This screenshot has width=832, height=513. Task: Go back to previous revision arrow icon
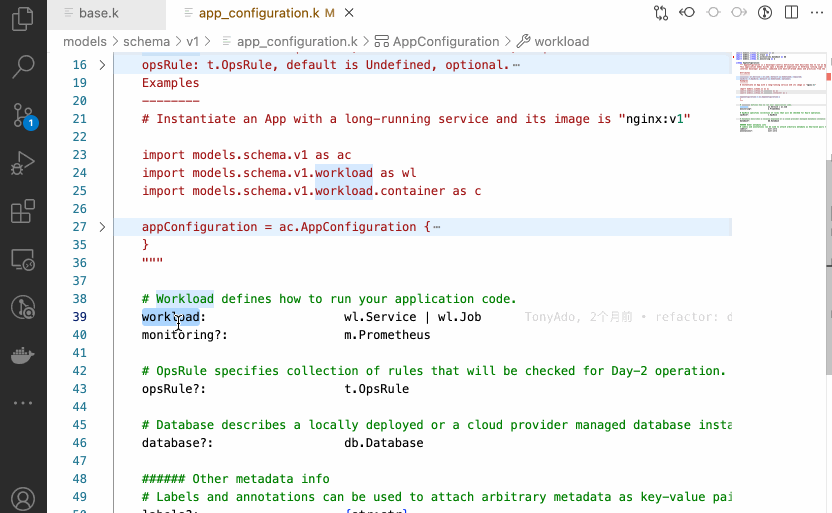coord(687,12)
